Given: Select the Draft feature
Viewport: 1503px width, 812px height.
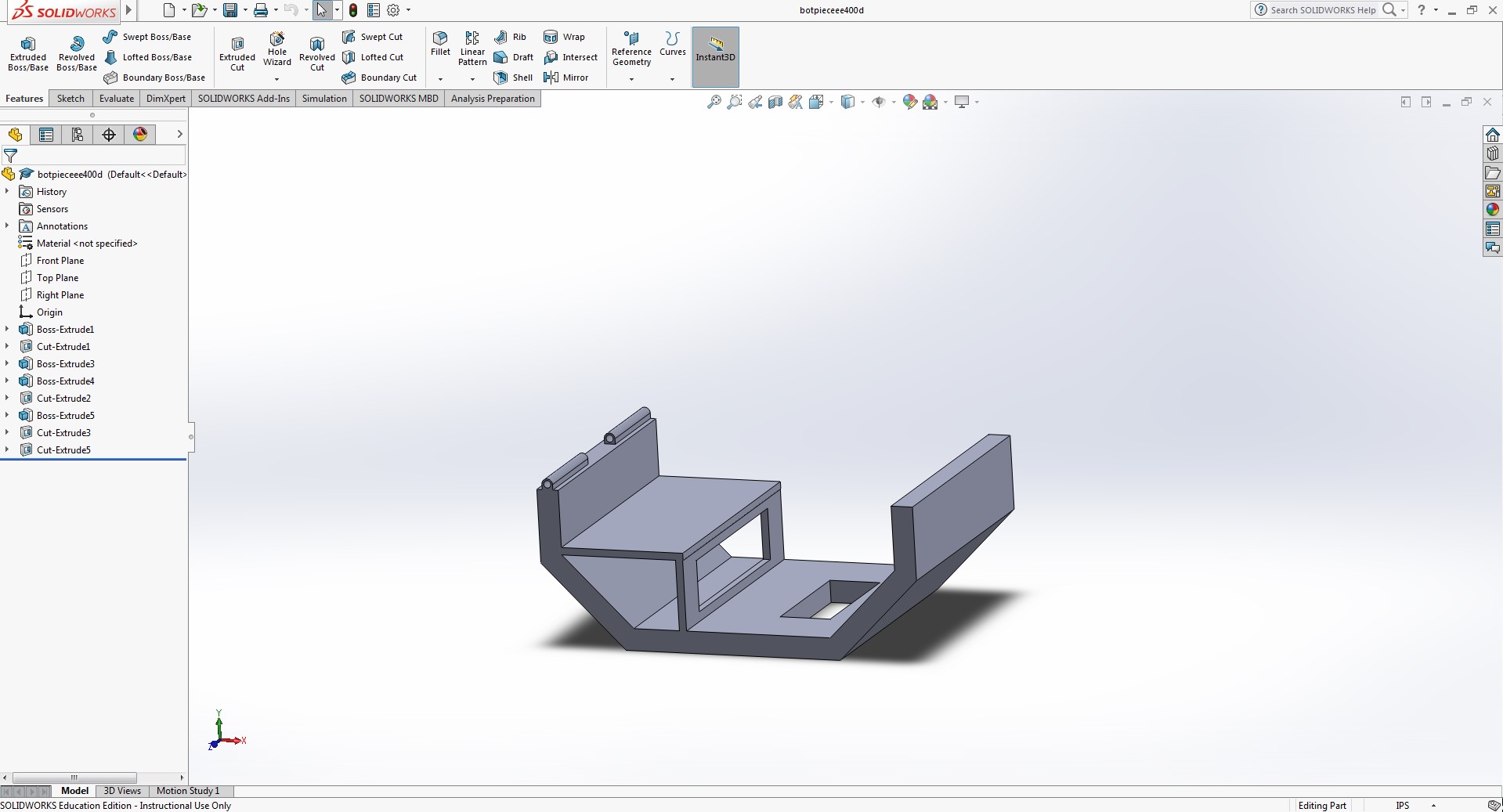Looking at the screenshot, I should [x=513, y=57].
